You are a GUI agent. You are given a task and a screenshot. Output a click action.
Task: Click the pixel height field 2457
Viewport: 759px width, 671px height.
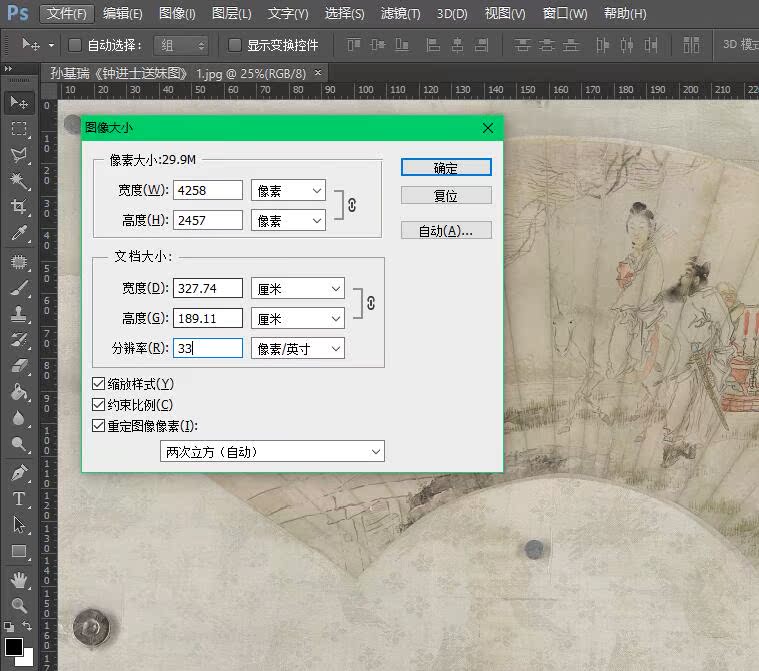click(x=208, y=220)
